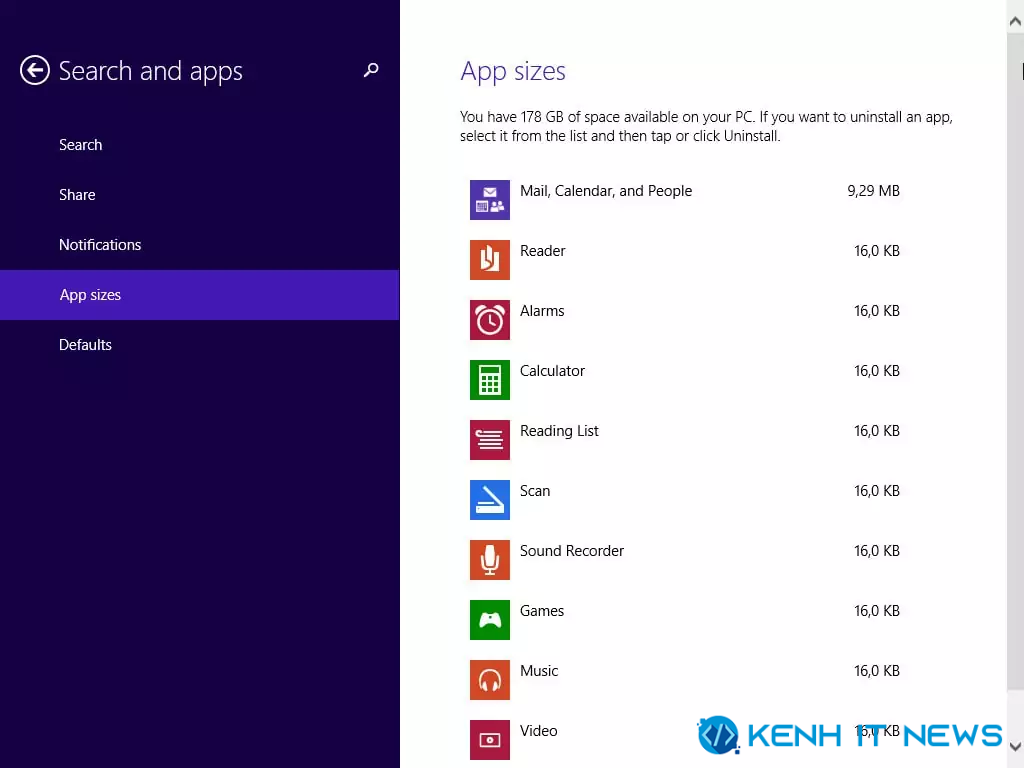Click the Music app name

pos(539,671)
